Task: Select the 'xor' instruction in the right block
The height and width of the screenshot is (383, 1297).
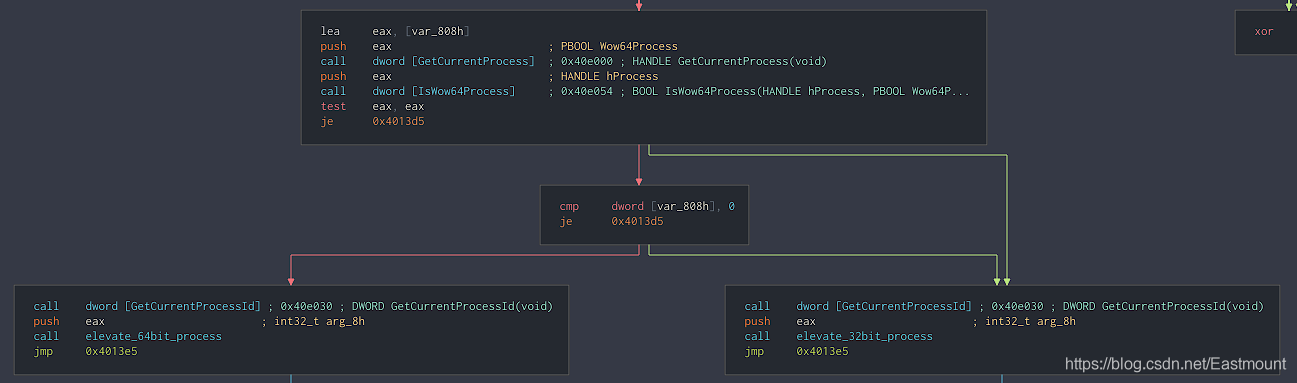Action: point(1264,31)
